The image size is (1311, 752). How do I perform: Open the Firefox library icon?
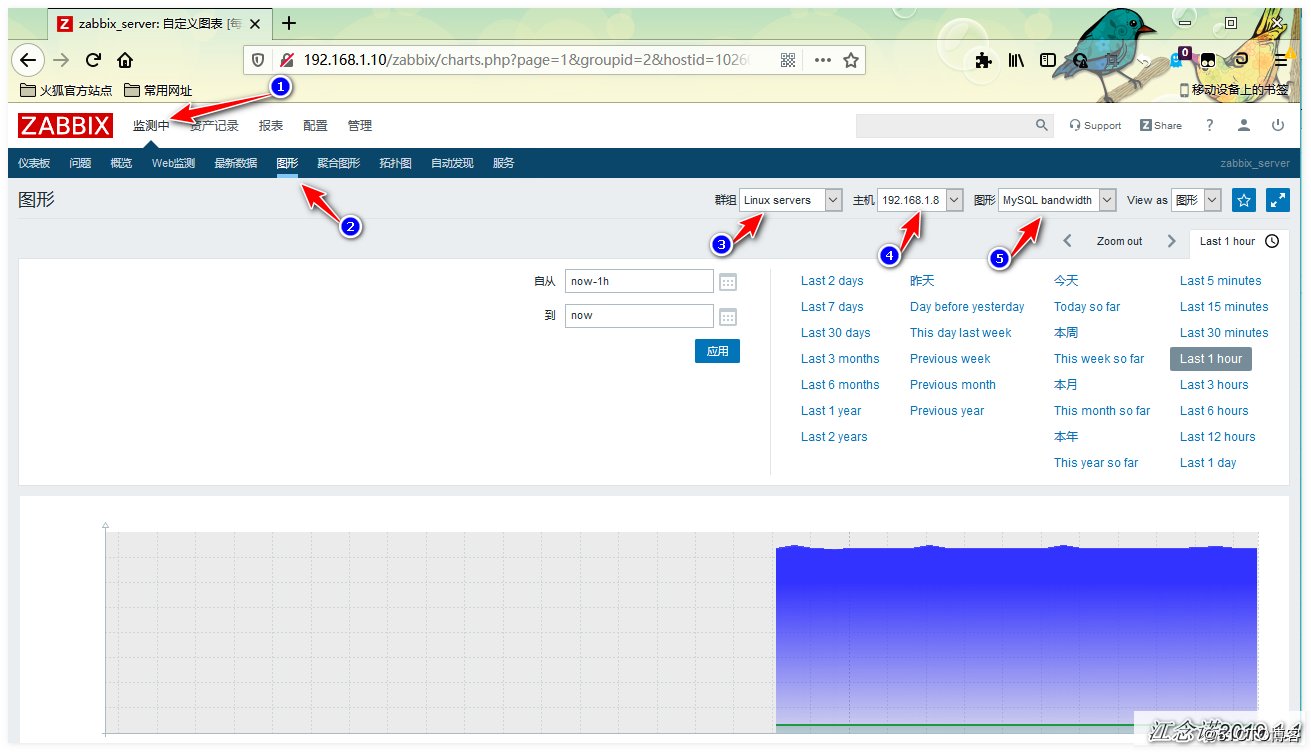coord(1016,60)
